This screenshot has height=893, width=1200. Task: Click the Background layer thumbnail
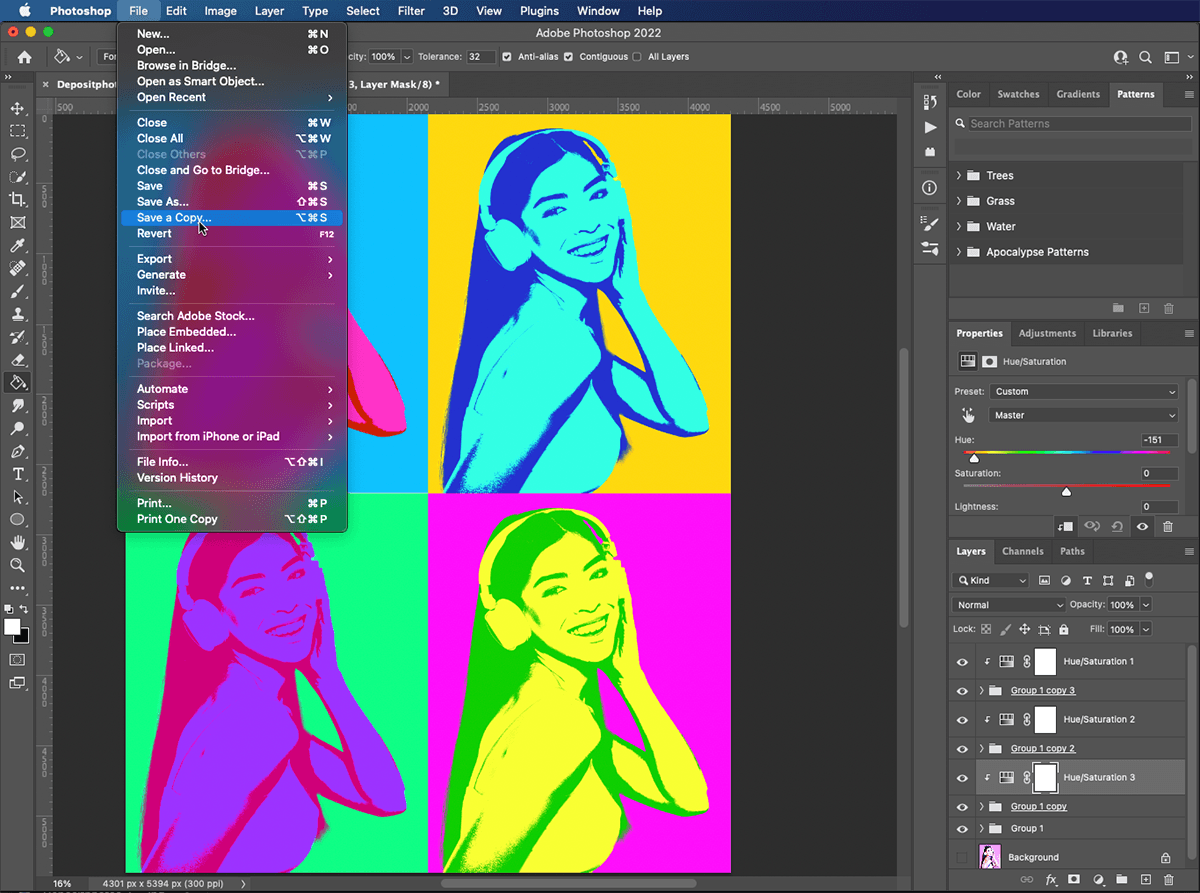990,857
